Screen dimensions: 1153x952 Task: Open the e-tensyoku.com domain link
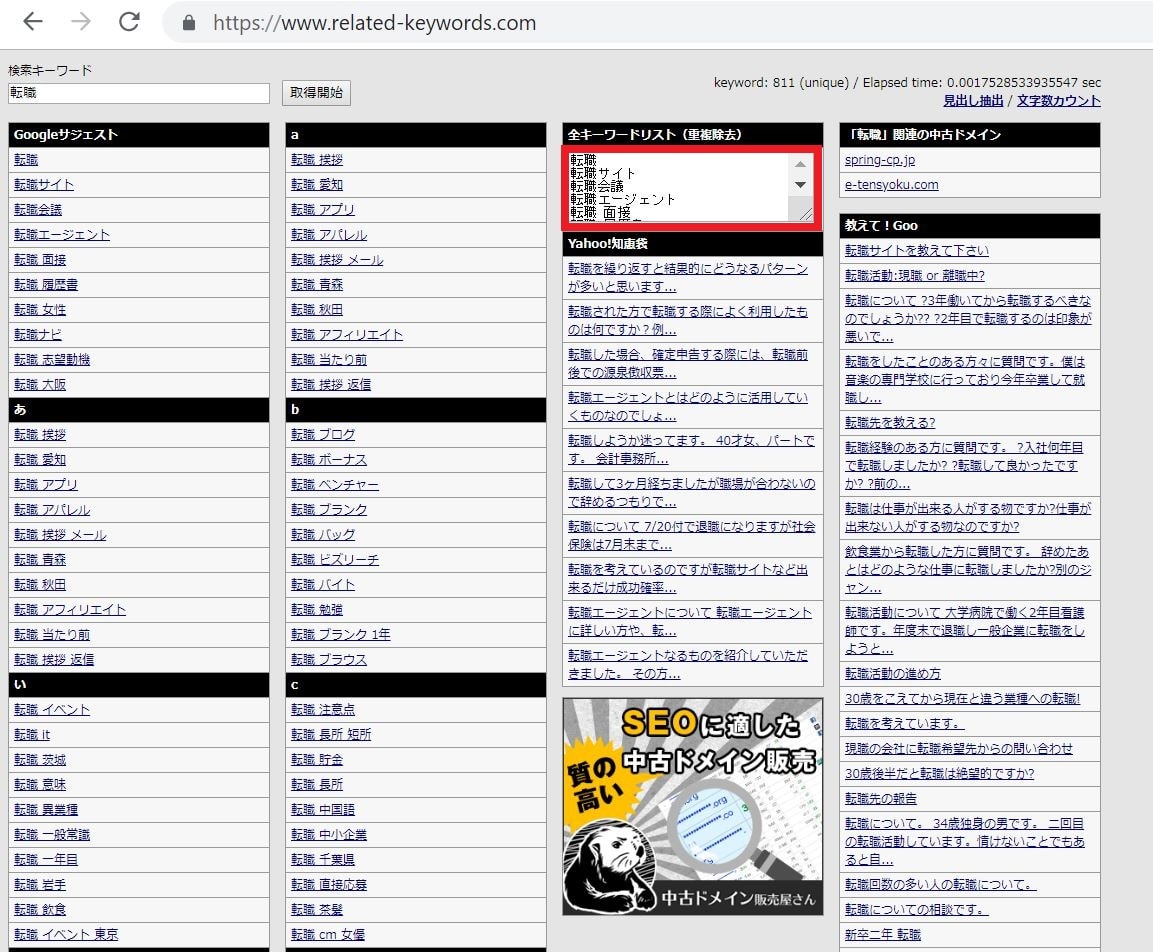click(891, 185)
